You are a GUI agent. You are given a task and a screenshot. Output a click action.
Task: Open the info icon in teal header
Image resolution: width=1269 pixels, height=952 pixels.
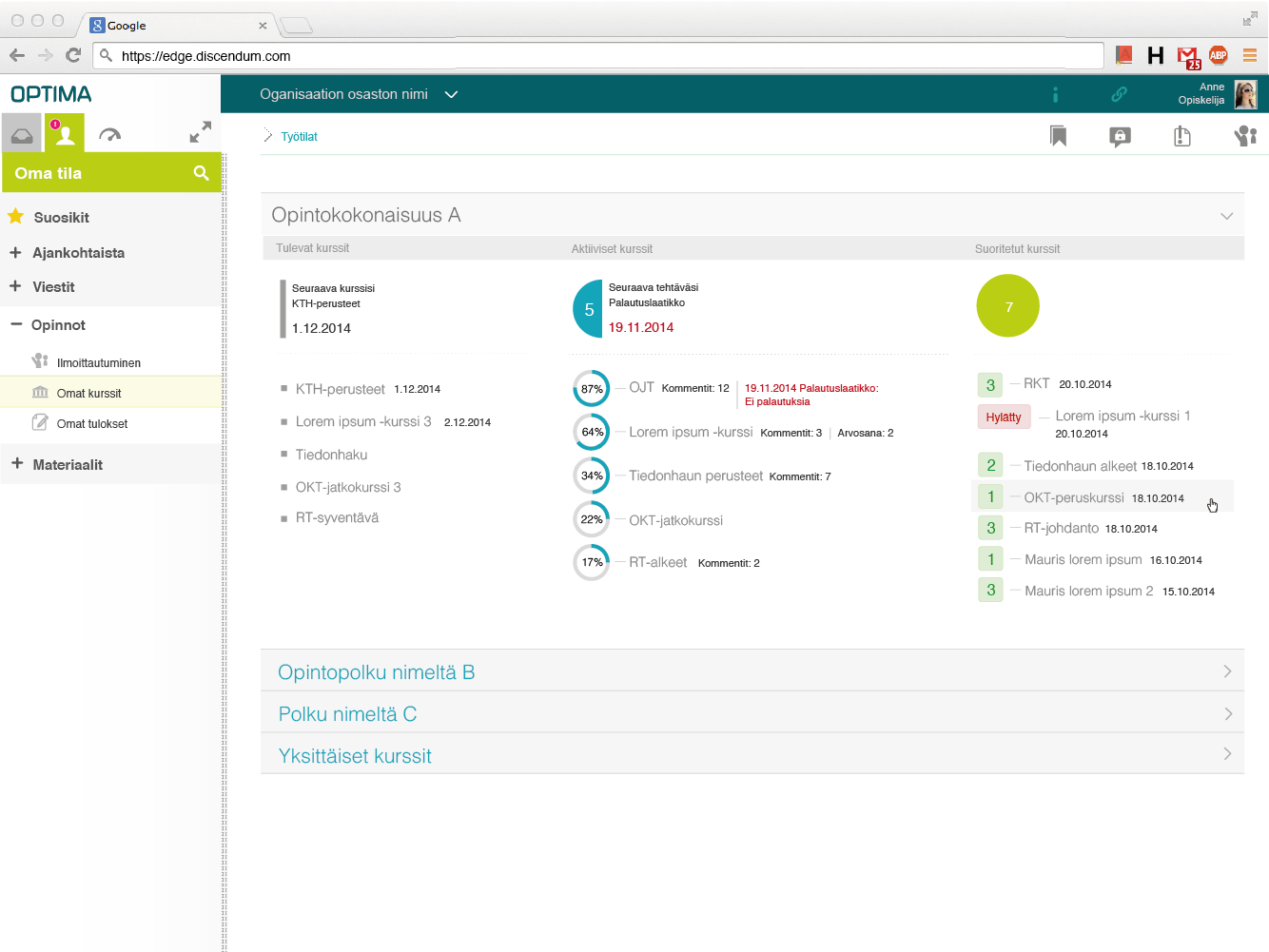[x=1055, y=94]
